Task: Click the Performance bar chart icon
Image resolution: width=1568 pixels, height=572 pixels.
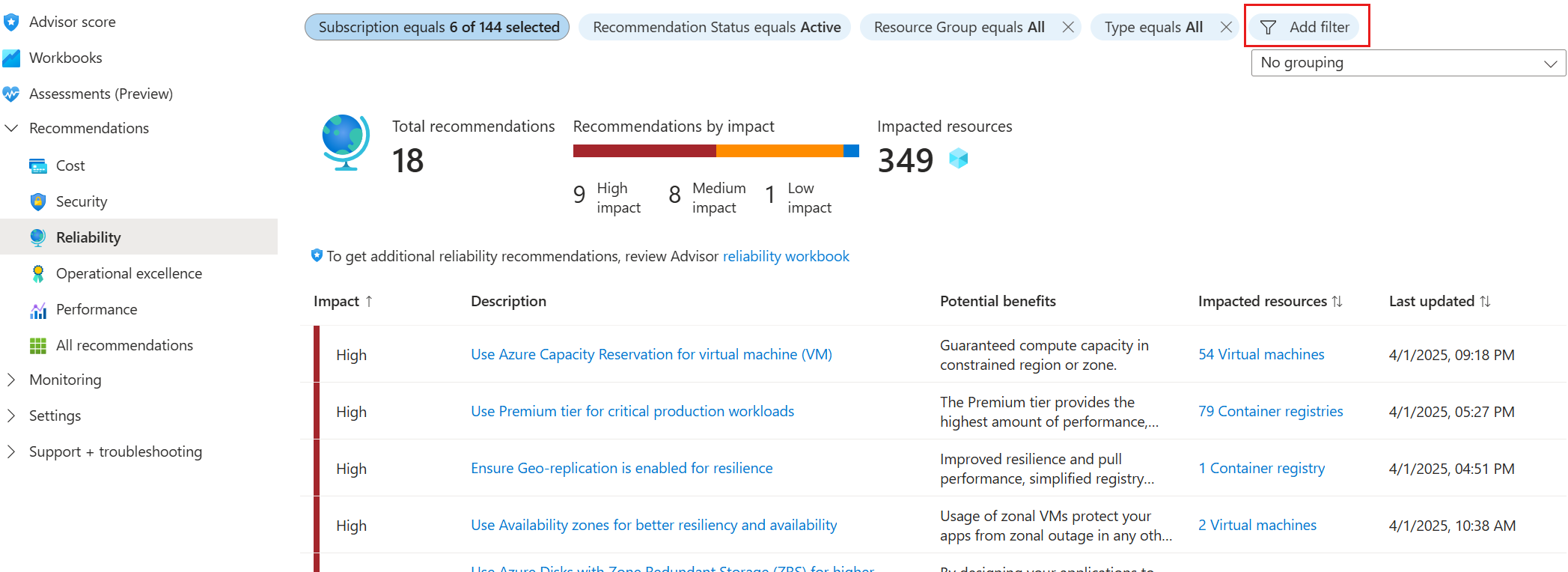Action: point(38,309)
